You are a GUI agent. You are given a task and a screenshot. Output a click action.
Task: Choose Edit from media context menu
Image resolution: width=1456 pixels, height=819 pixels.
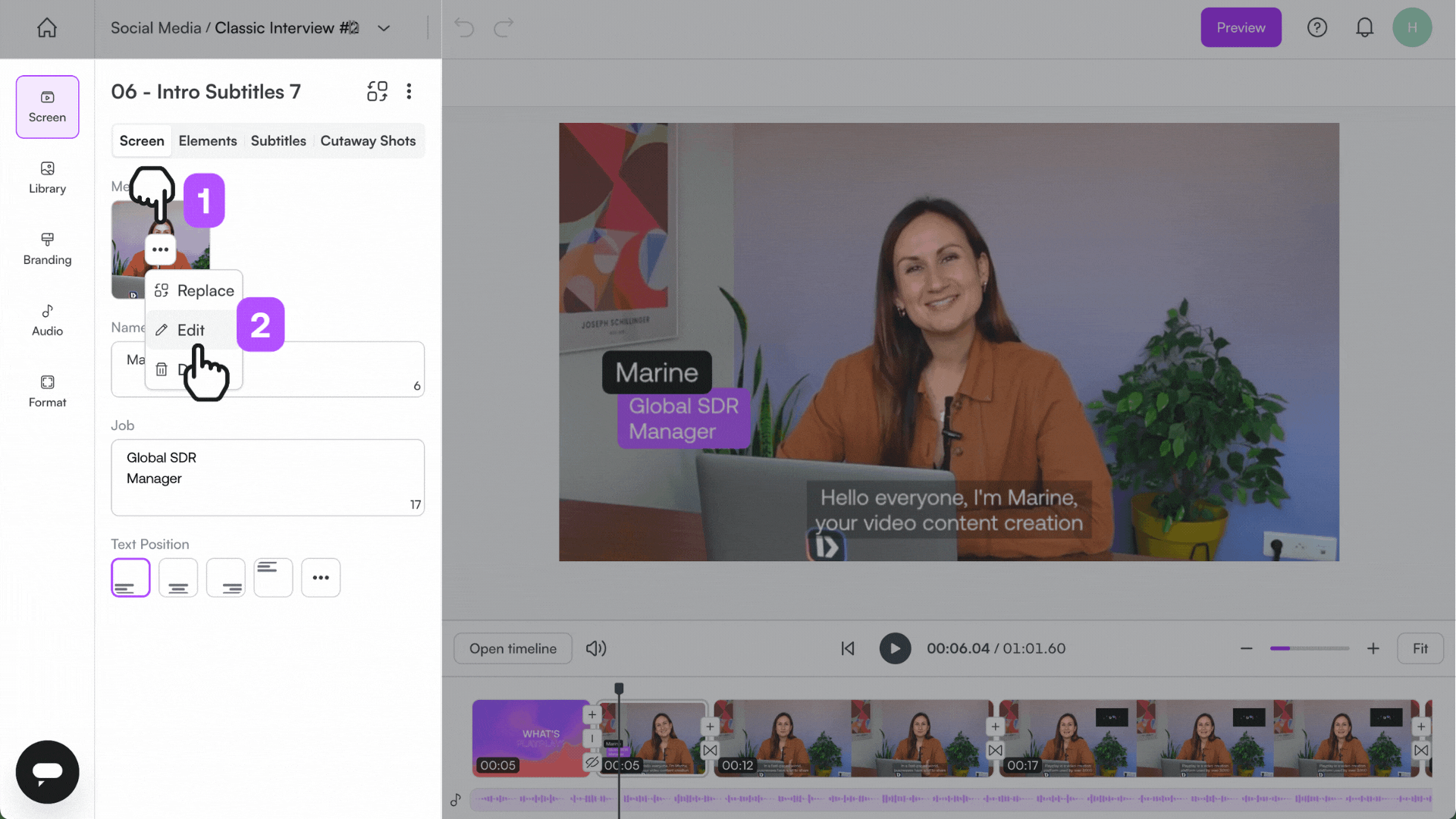click(191, 331)
